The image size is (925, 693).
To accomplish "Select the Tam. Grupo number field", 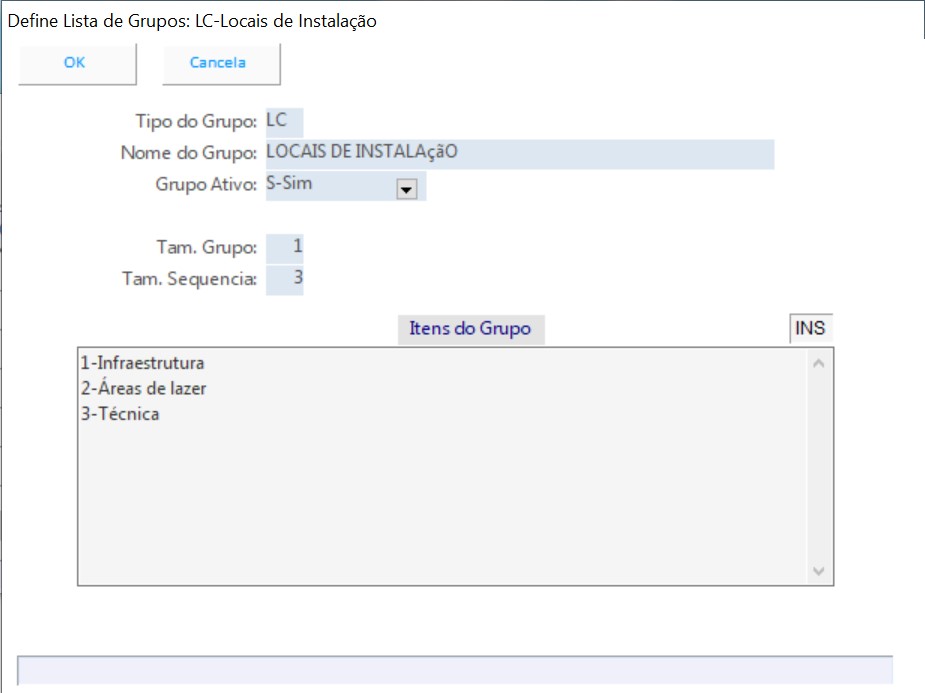I will click(285, 247).
